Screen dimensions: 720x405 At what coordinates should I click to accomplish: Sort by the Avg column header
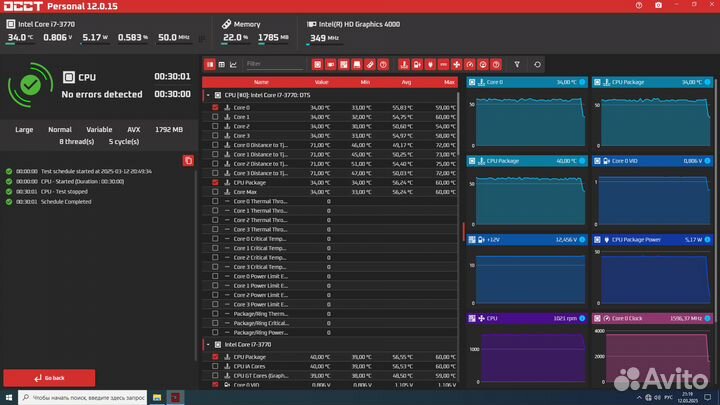click(x=405, y=82)
